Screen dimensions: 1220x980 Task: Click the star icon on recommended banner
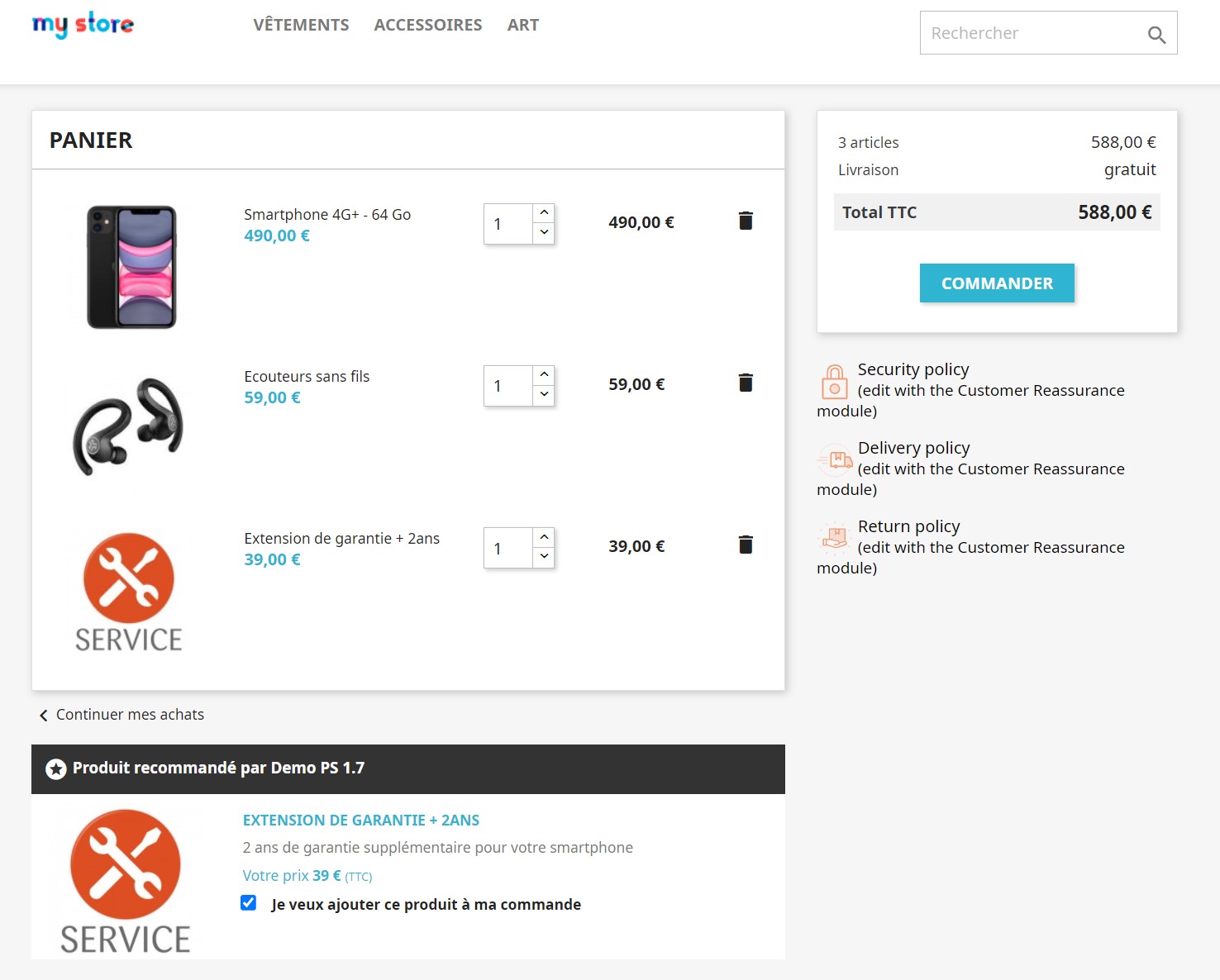pos(55,768)
